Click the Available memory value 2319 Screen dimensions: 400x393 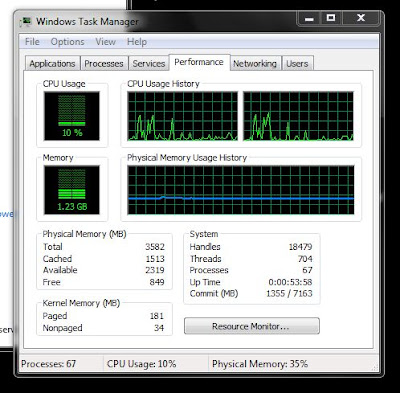pos(155,270)
